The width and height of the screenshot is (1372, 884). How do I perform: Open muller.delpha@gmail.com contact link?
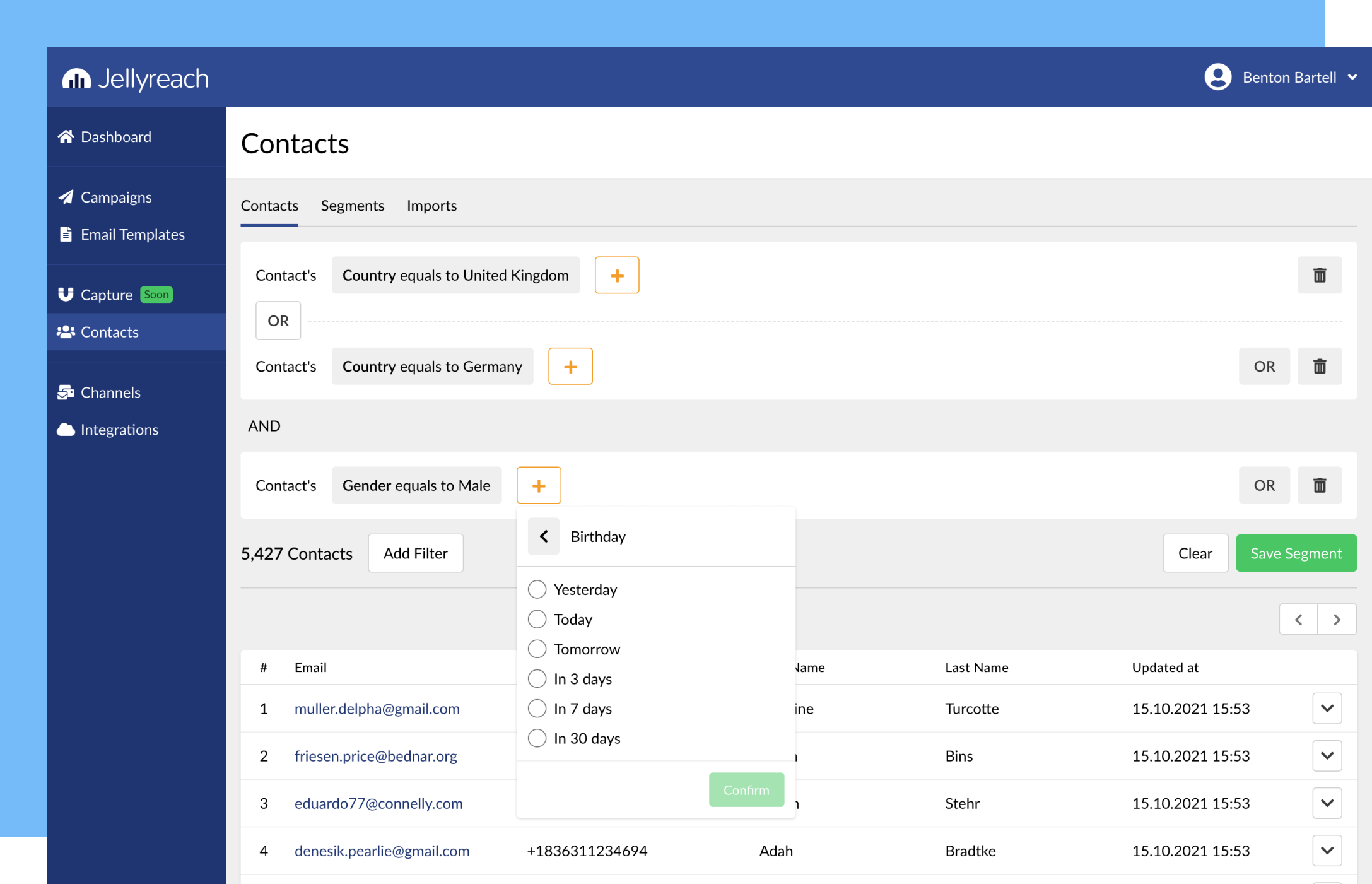377,709
